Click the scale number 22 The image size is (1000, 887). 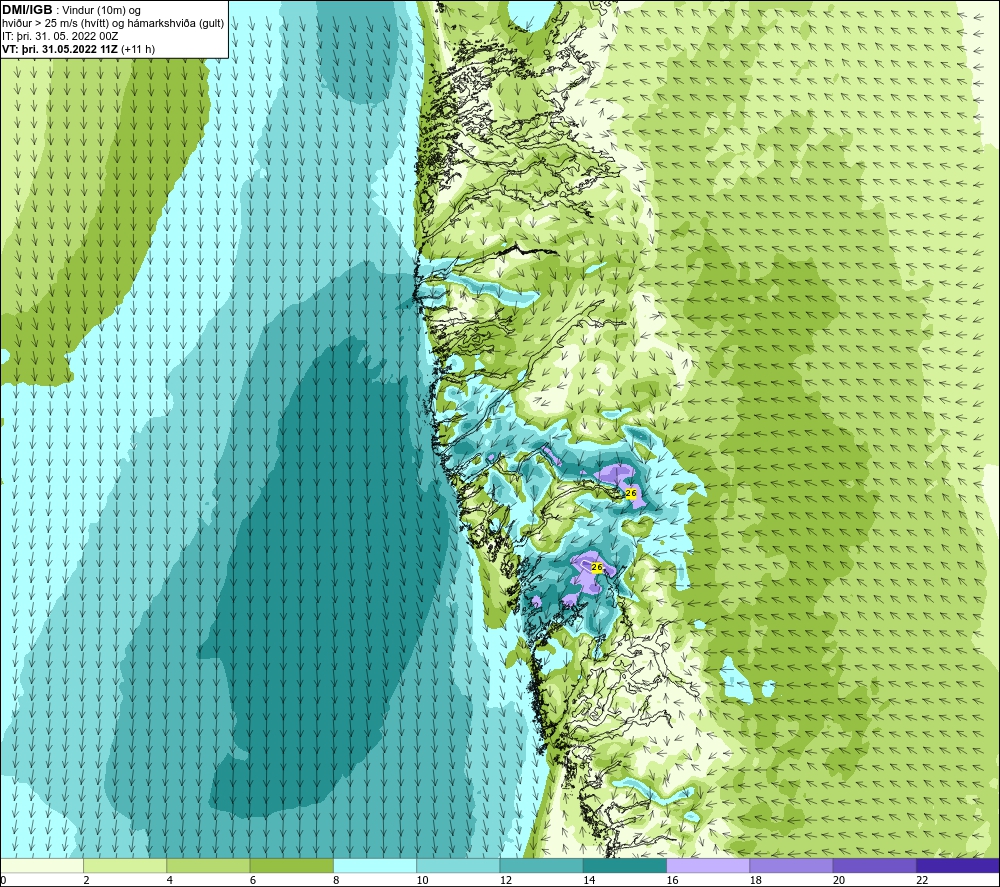pyautogui.click(x=923, y=880)
